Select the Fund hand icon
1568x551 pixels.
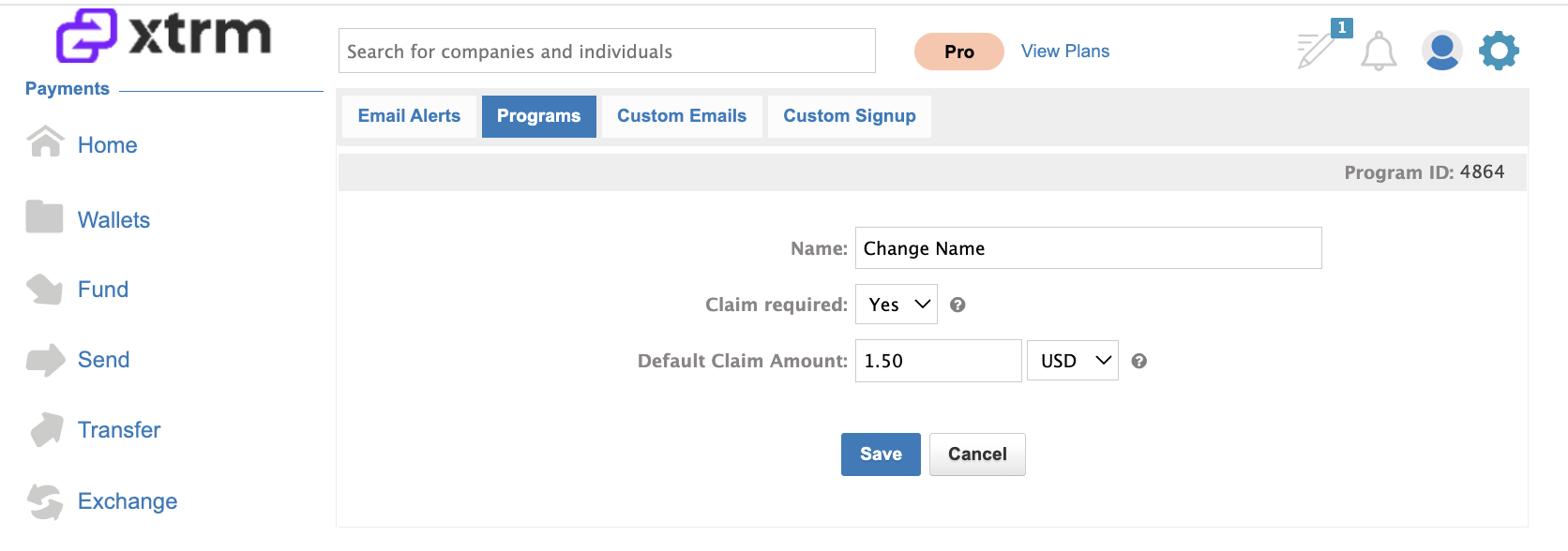[44, 289]
